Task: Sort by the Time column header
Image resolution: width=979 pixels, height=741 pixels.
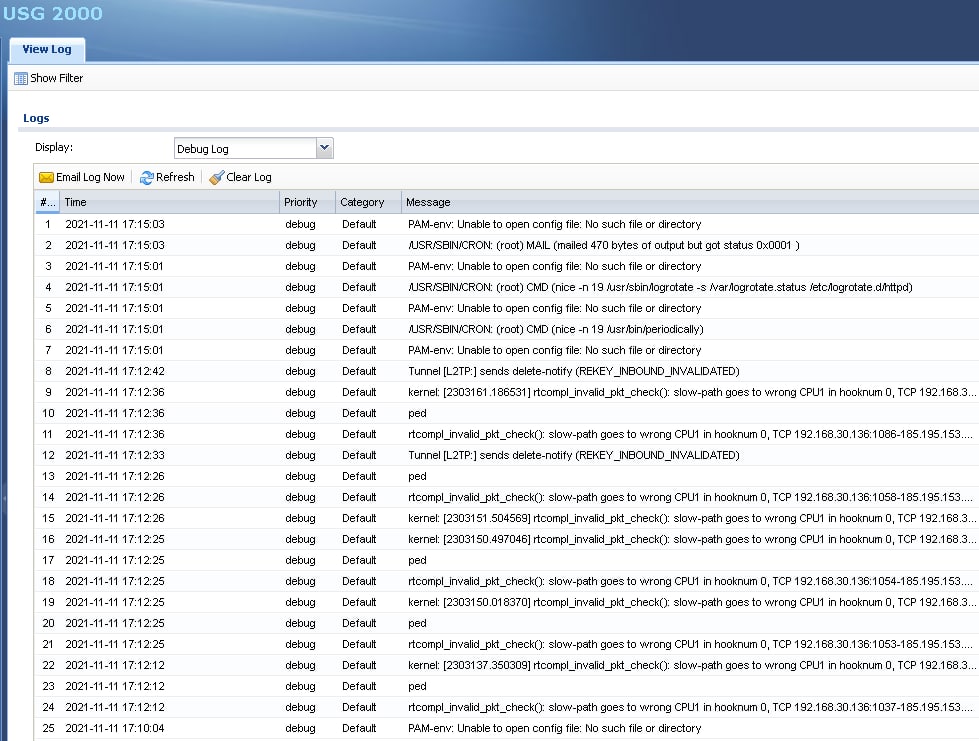Action: (168, 202)
